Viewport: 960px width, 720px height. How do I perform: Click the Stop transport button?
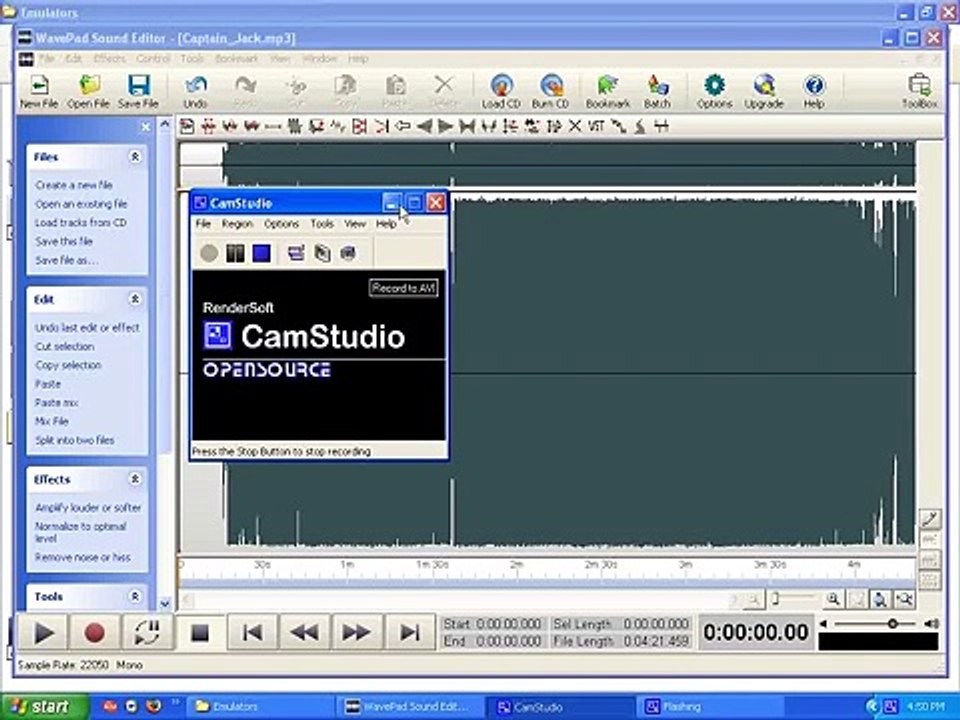(200, 632)
